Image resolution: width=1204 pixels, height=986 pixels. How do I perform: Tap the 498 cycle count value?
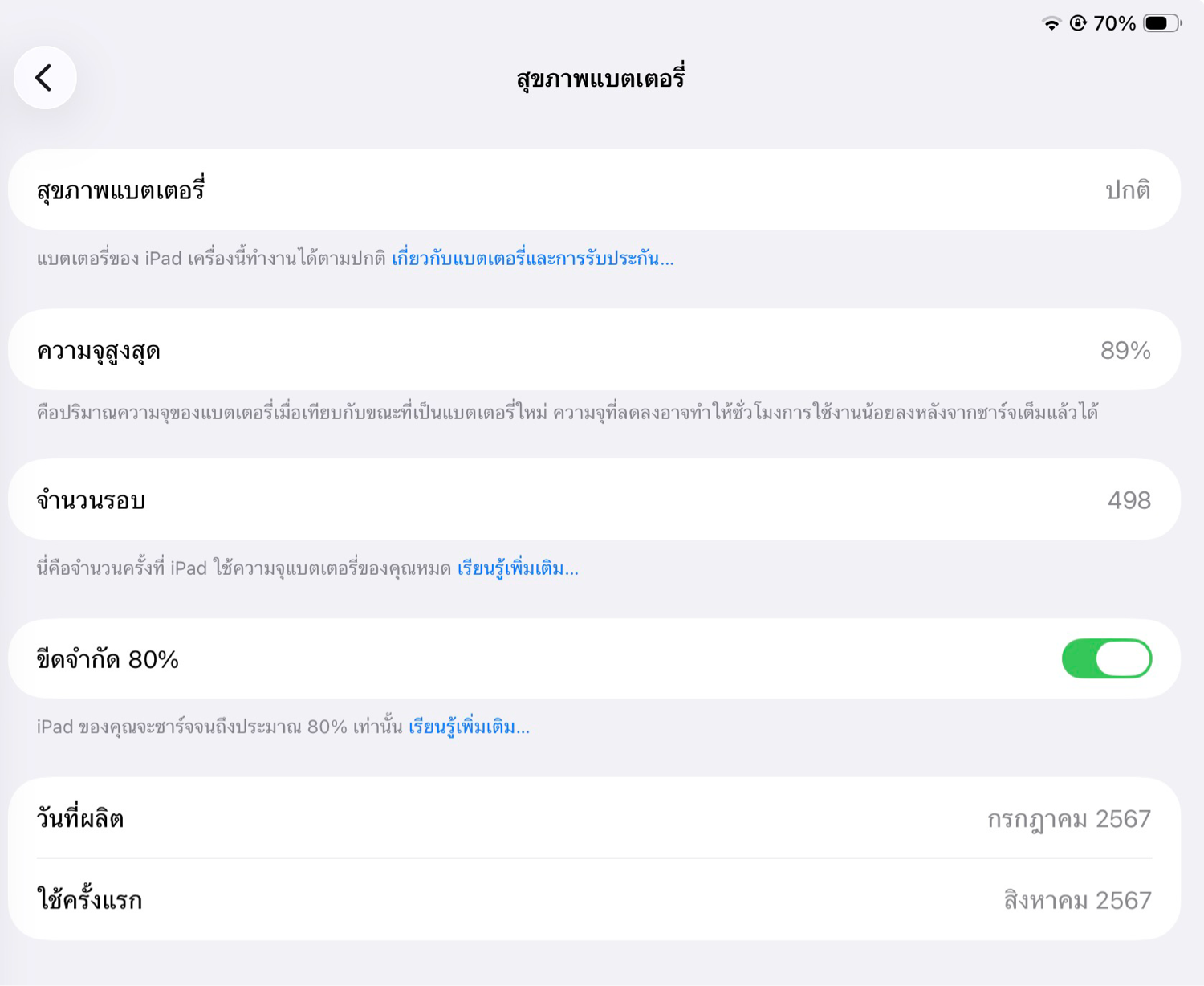(x=1129, y=500)
